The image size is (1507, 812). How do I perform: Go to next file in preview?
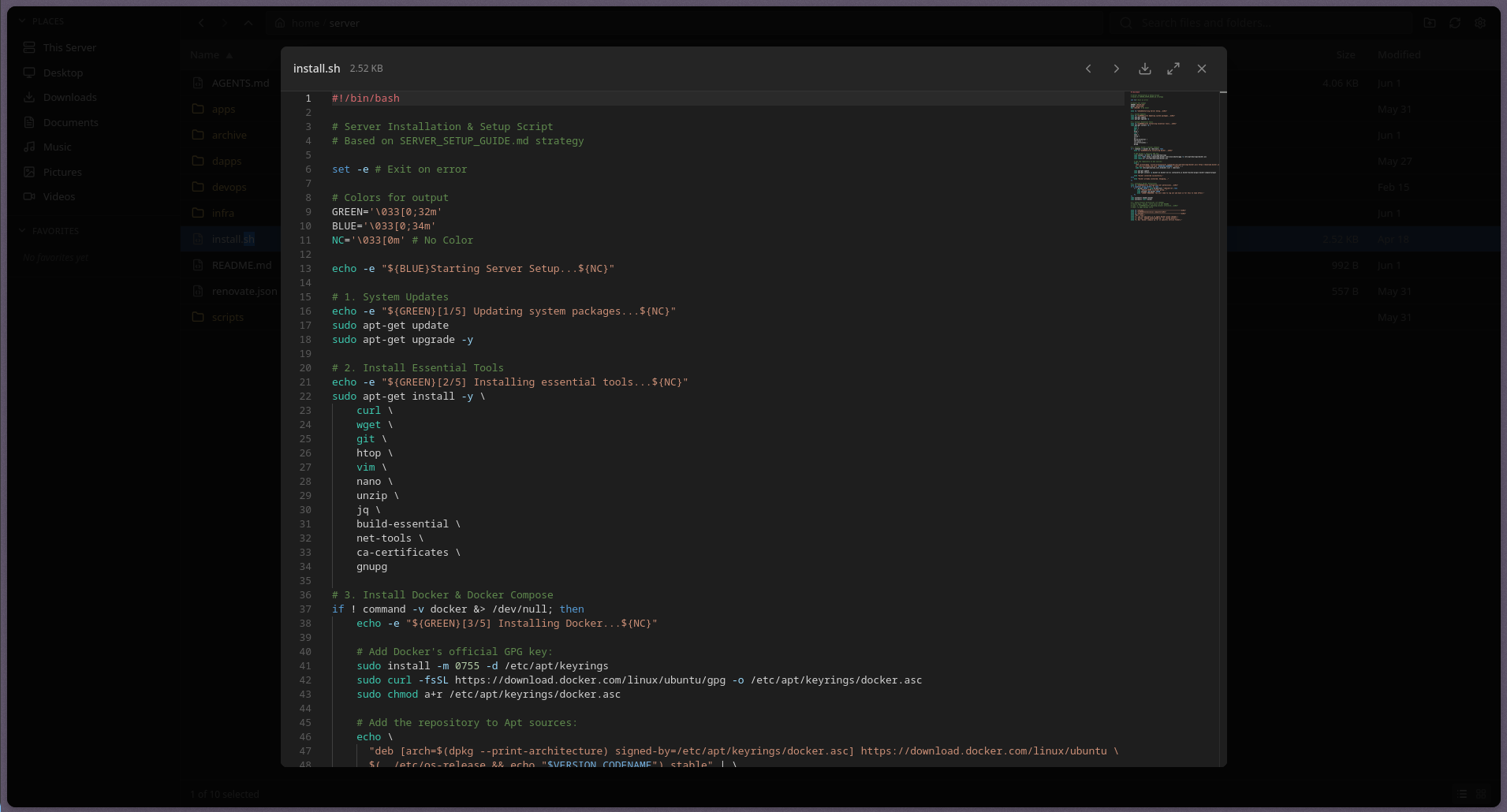[x=1117, y=69]
